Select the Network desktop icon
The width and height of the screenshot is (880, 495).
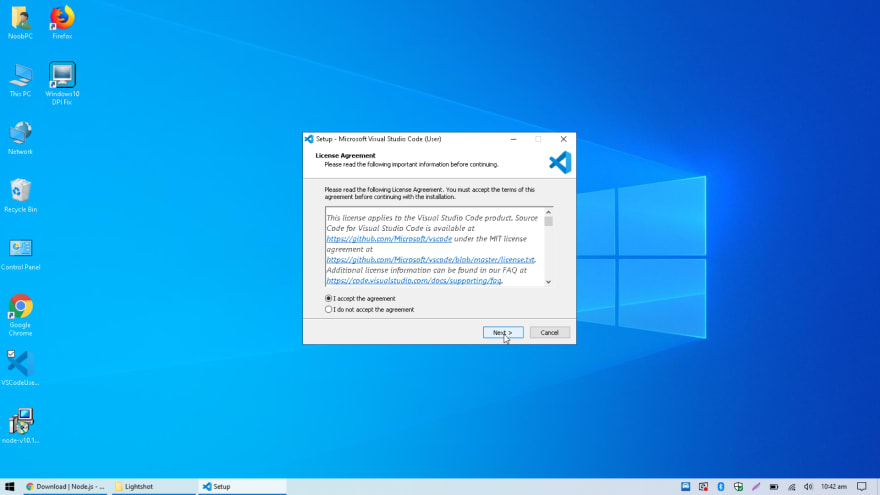tap(20, 138)
